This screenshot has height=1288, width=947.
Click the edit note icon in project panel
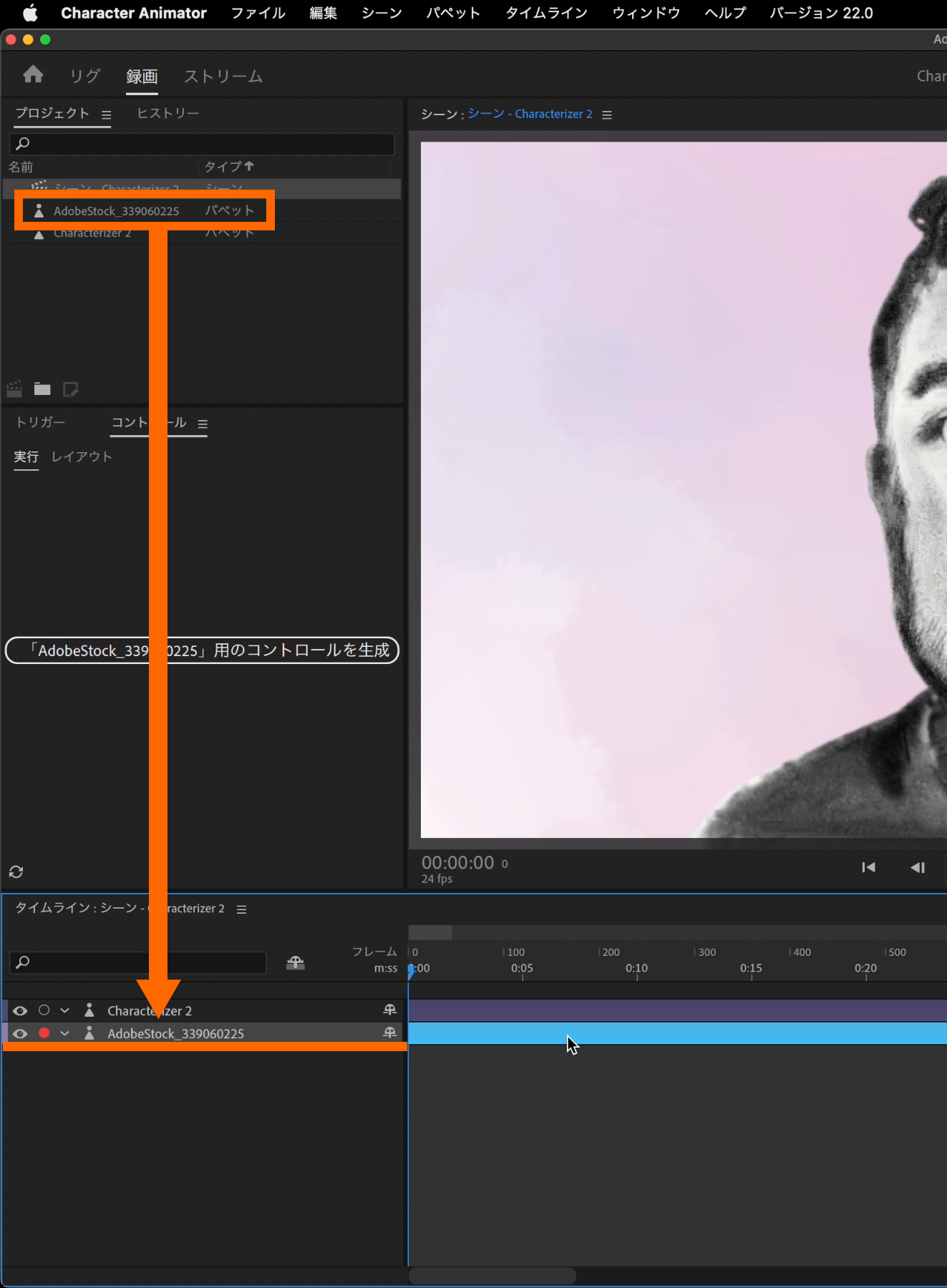coord(70,389)
